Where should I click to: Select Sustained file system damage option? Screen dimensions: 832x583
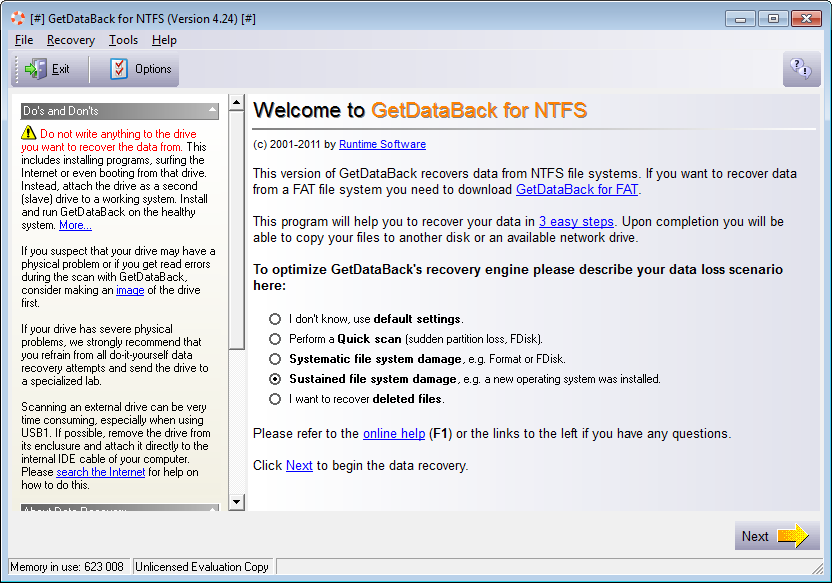(x=275, y=379)
